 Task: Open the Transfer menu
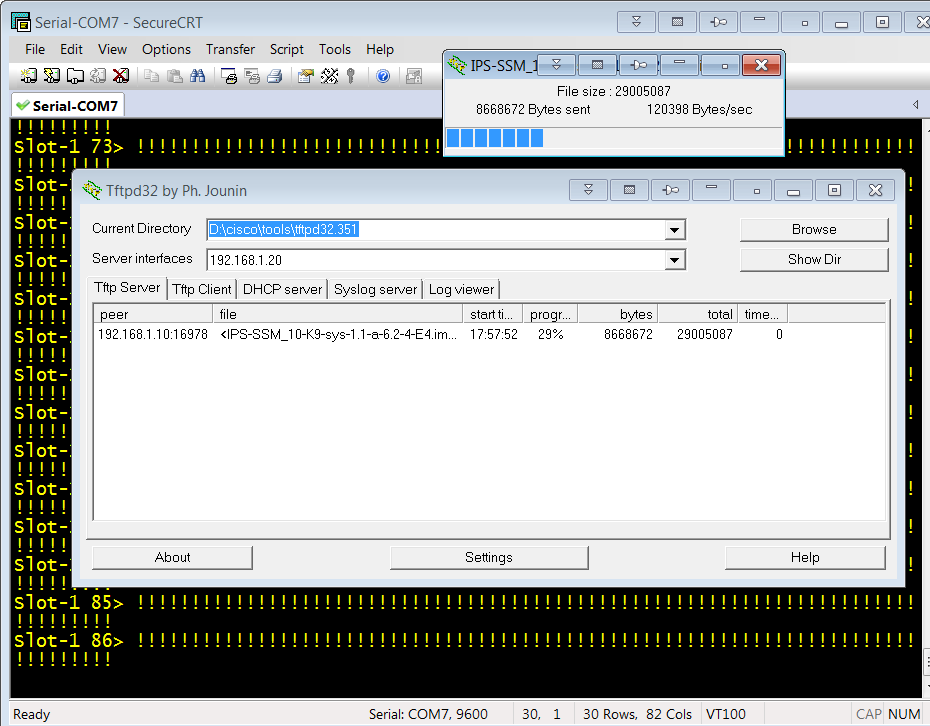click(230, 49)
